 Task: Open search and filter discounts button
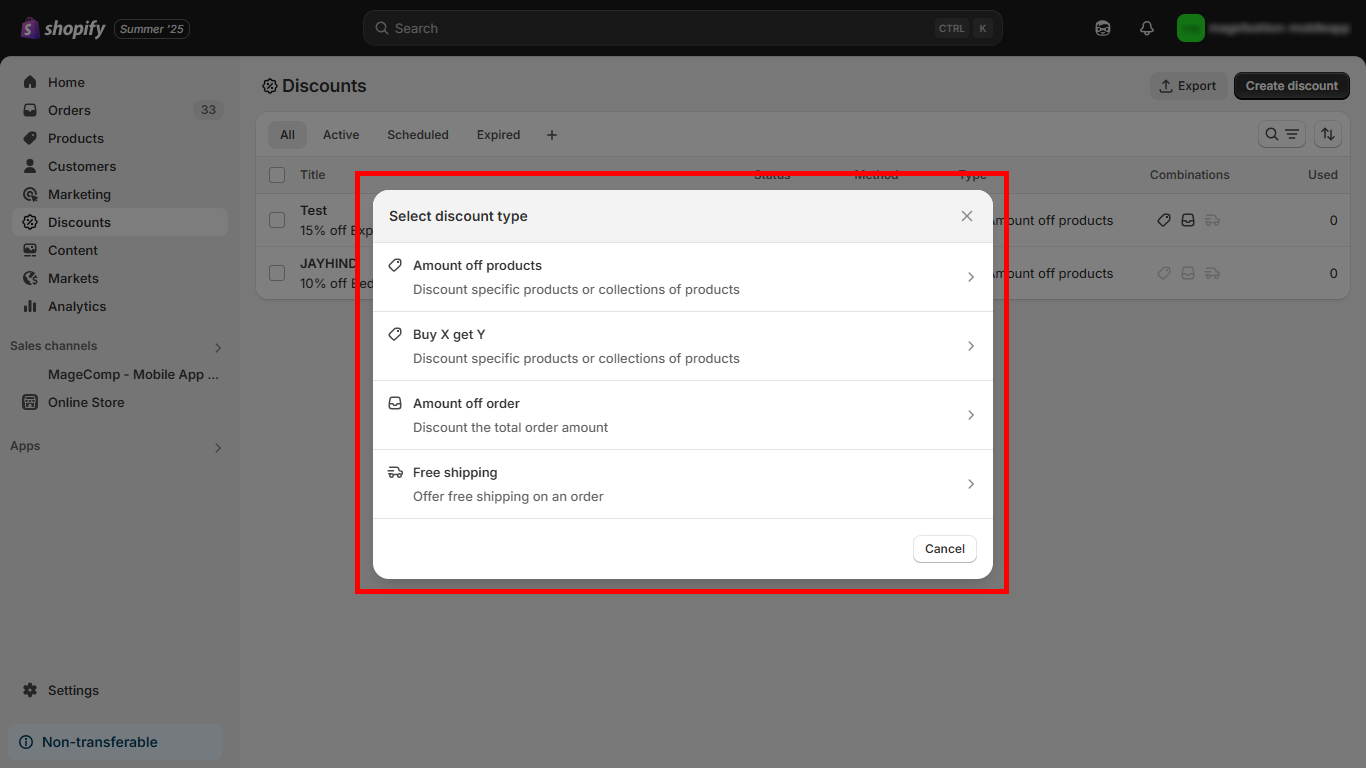point(1281,134)
